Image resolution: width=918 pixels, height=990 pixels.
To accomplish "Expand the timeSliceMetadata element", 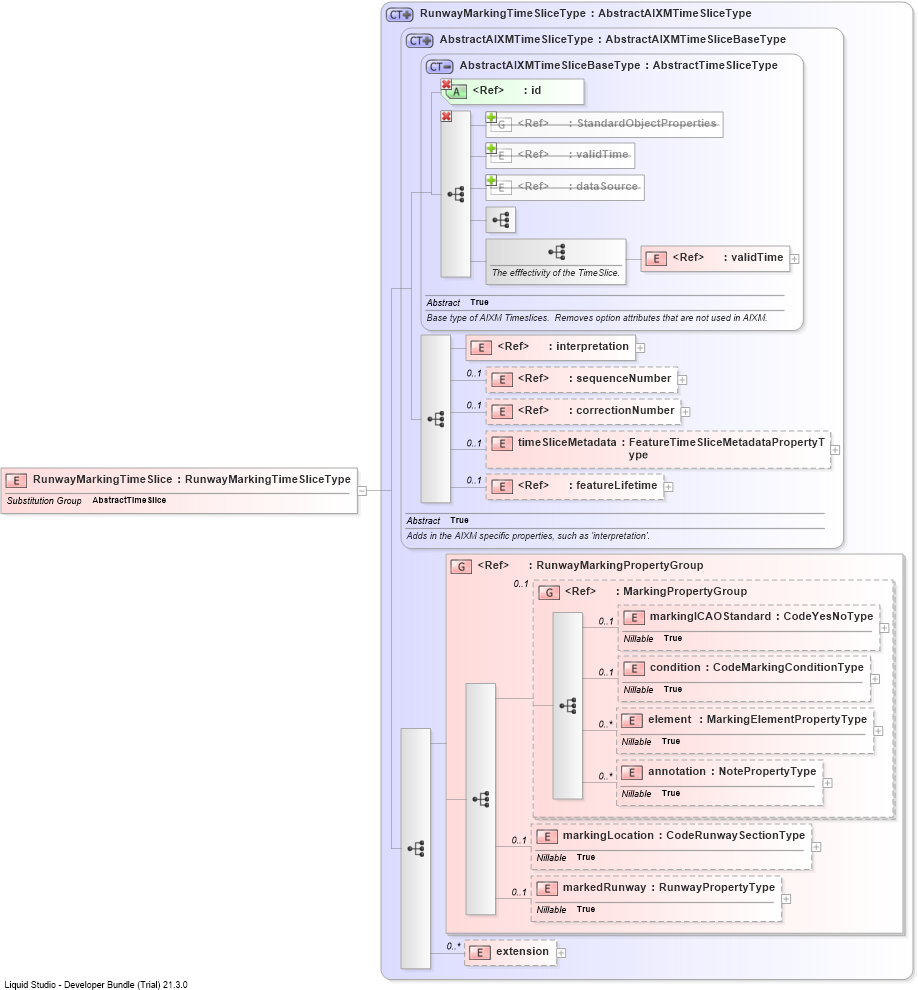I will pos(835,450).
